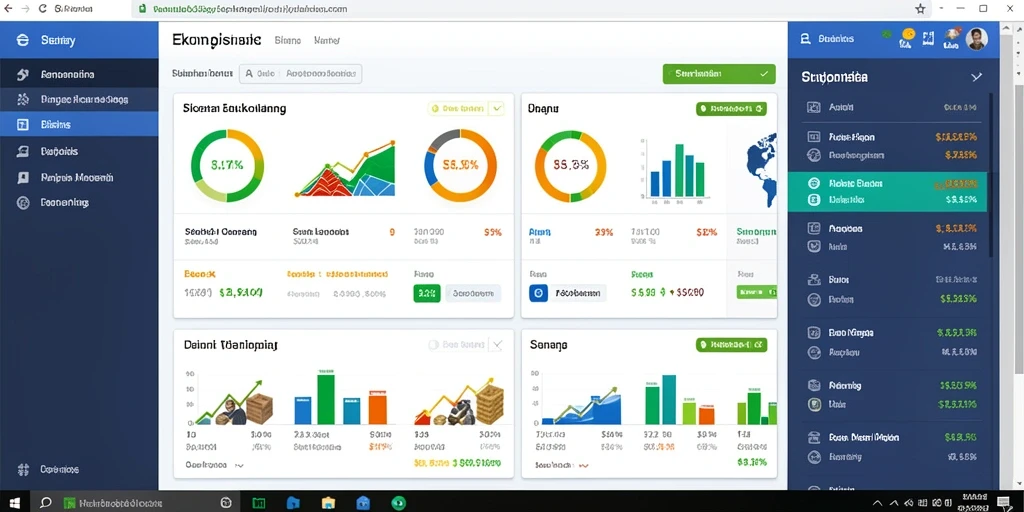Viewport: 1024px width, 512px height.
Task: Click the small green button at second card's right edge
Action: [x=757, y=292]
